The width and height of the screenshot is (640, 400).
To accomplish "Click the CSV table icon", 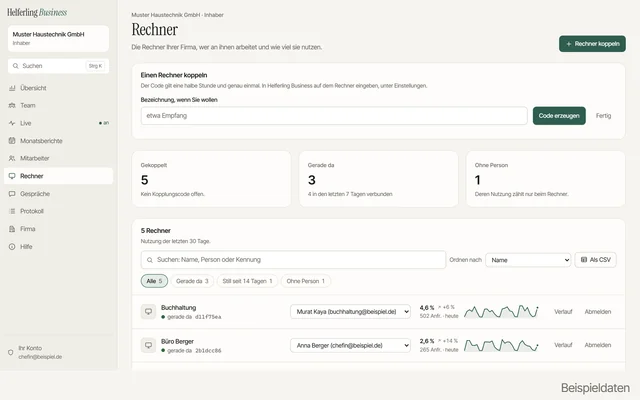I will click(x=584, y=260).
